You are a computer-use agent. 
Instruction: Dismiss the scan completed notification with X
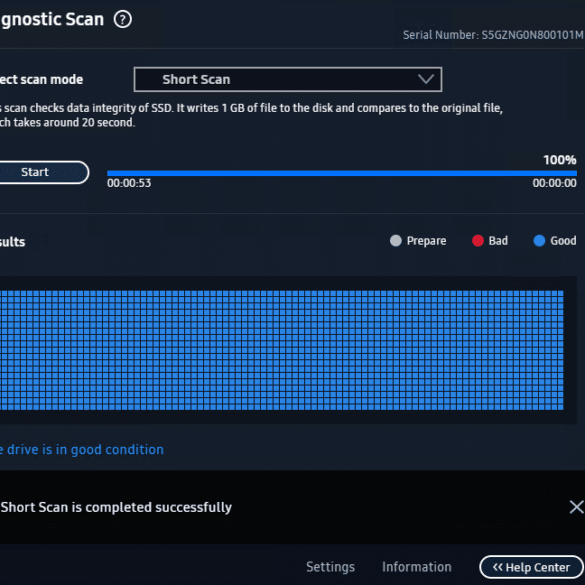(576, 507)
